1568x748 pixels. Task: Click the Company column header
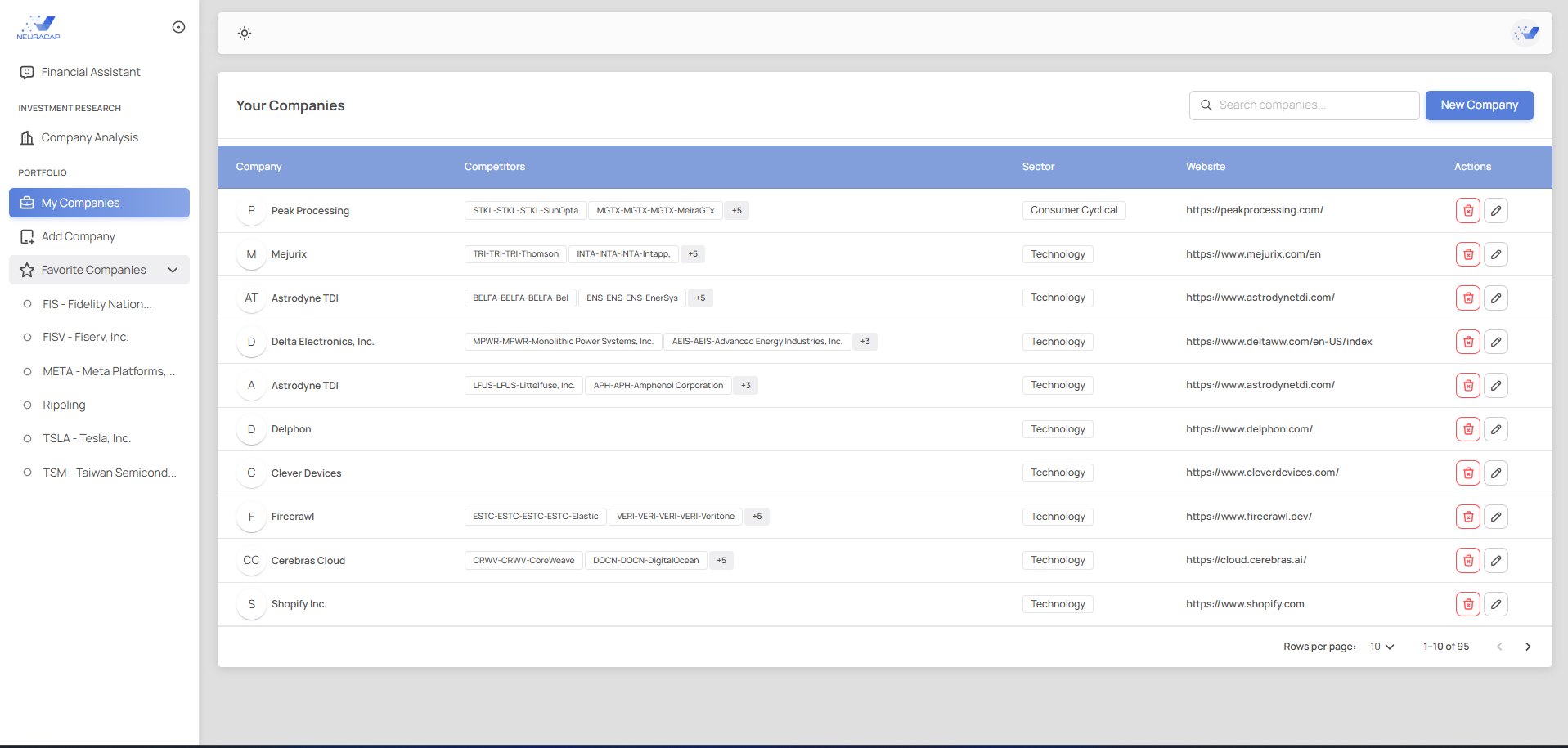(258, 167)
